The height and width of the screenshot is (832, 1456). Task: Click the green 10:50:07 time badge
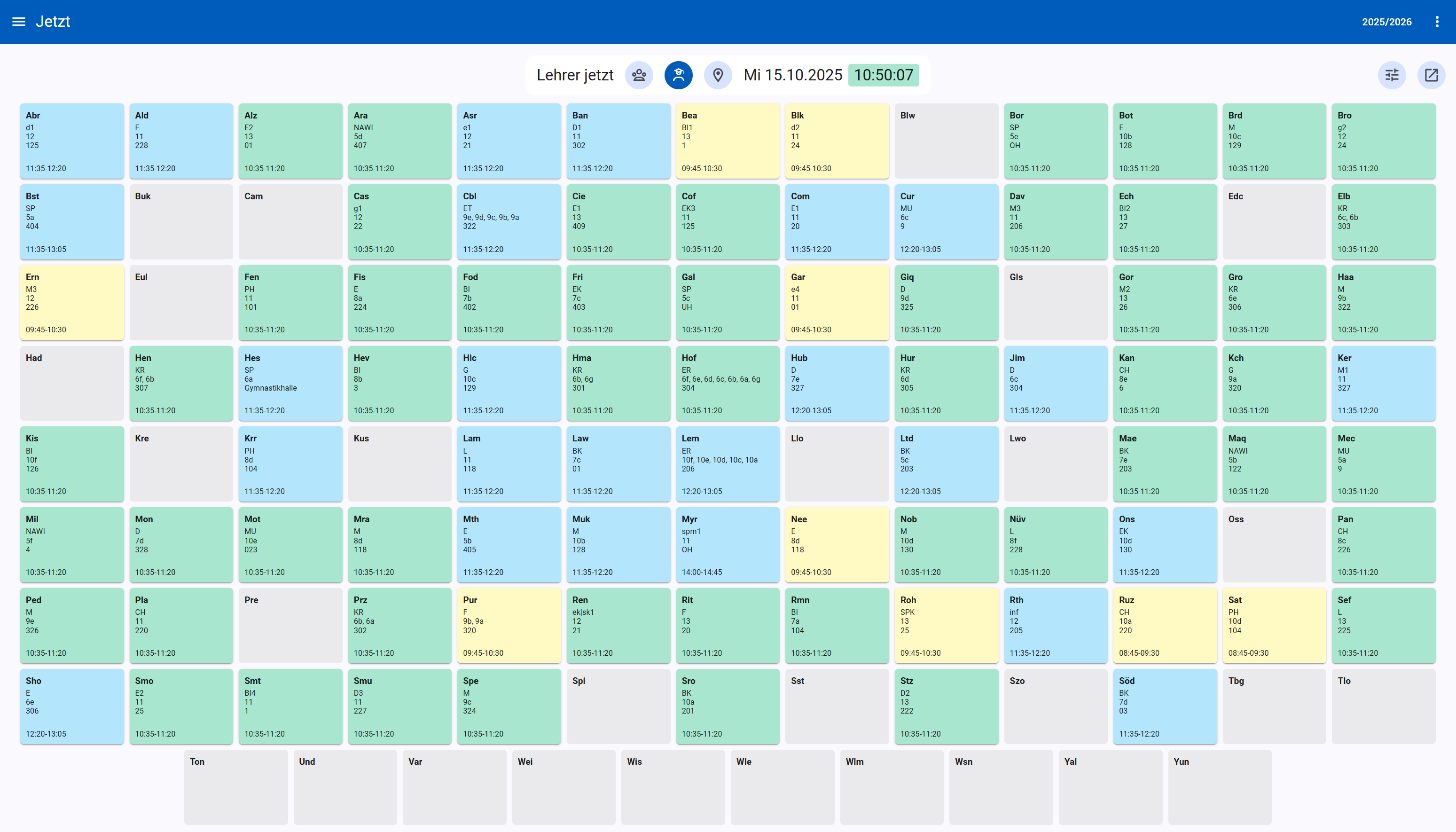click(x=883, y=75)
